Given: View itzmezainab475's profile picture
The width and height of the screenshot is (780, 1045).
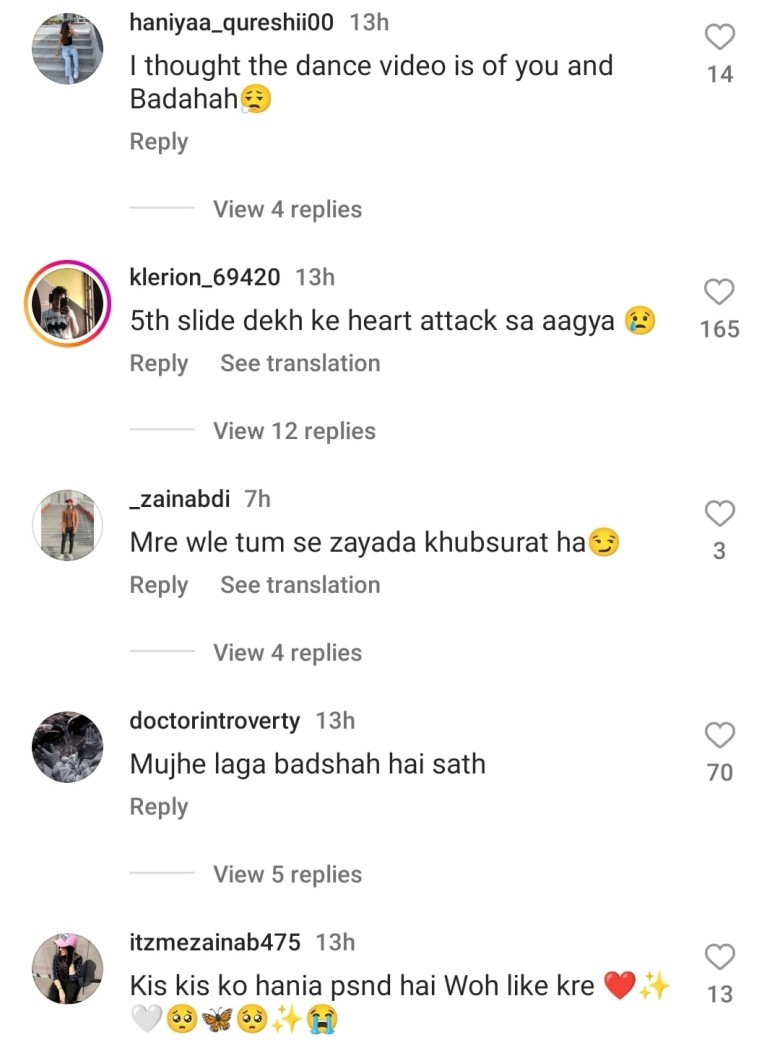Looking at the screenshot, I should point(67,968).
